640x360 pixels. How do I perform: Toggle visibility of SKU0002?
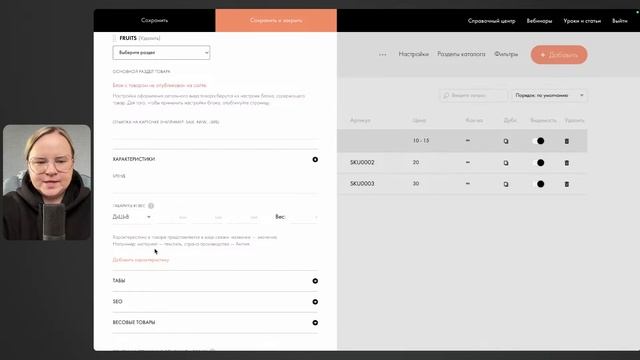[538, 162]
